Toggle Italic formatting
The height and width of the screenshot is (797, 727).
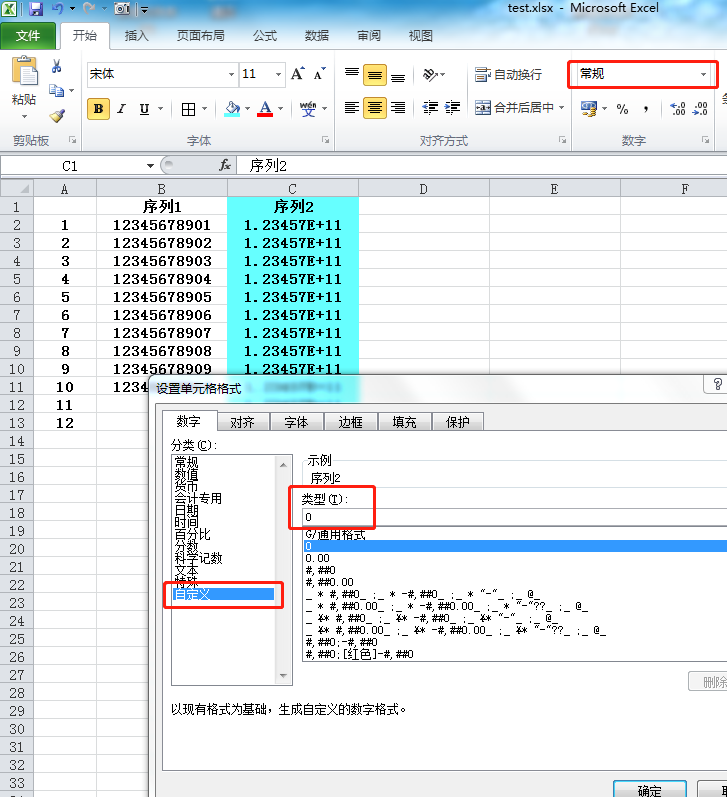122,109
